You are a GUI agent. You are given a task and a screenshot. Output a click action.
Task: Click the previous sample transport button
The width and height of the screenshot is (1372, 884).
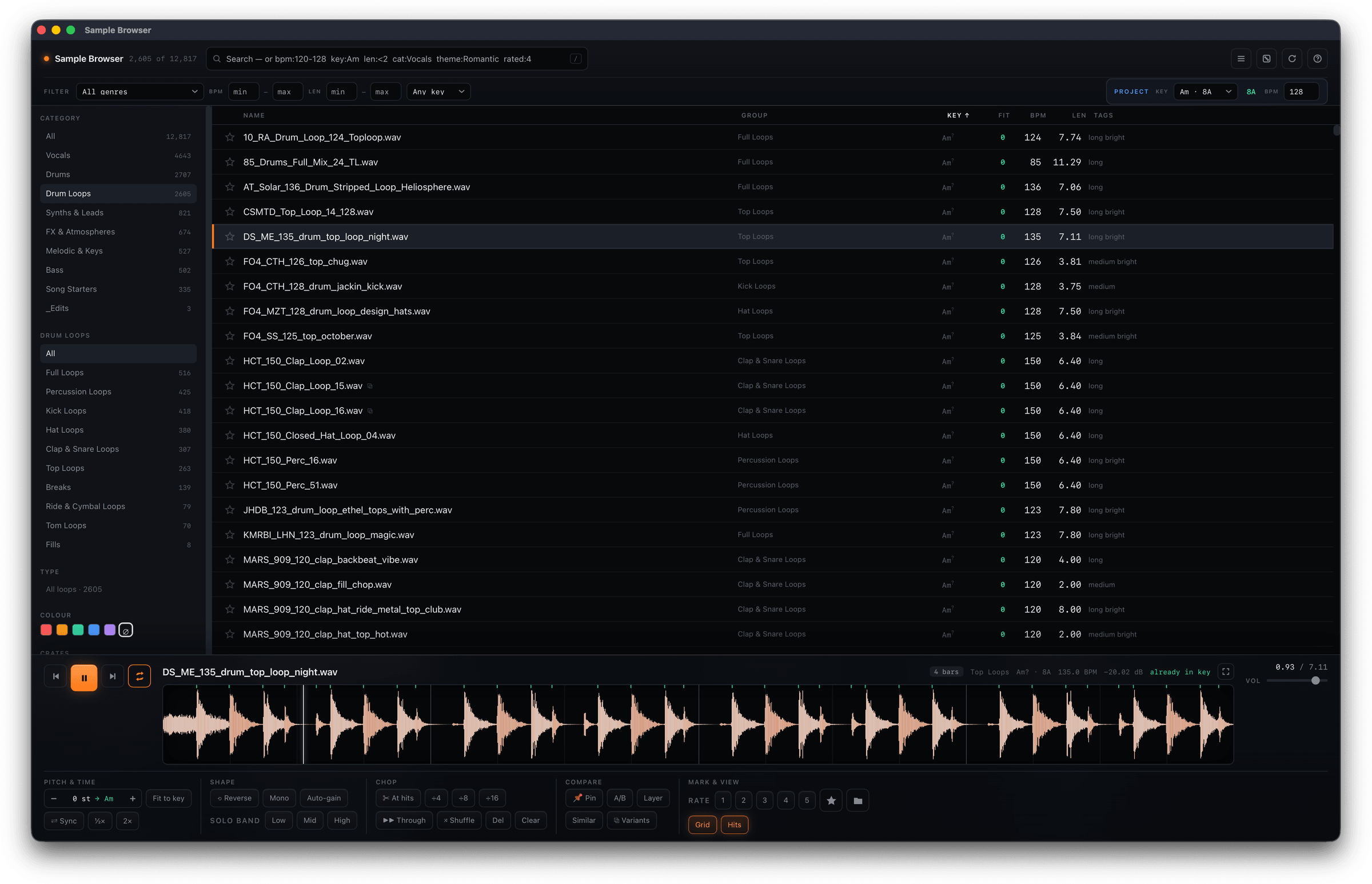coord(55,676)
